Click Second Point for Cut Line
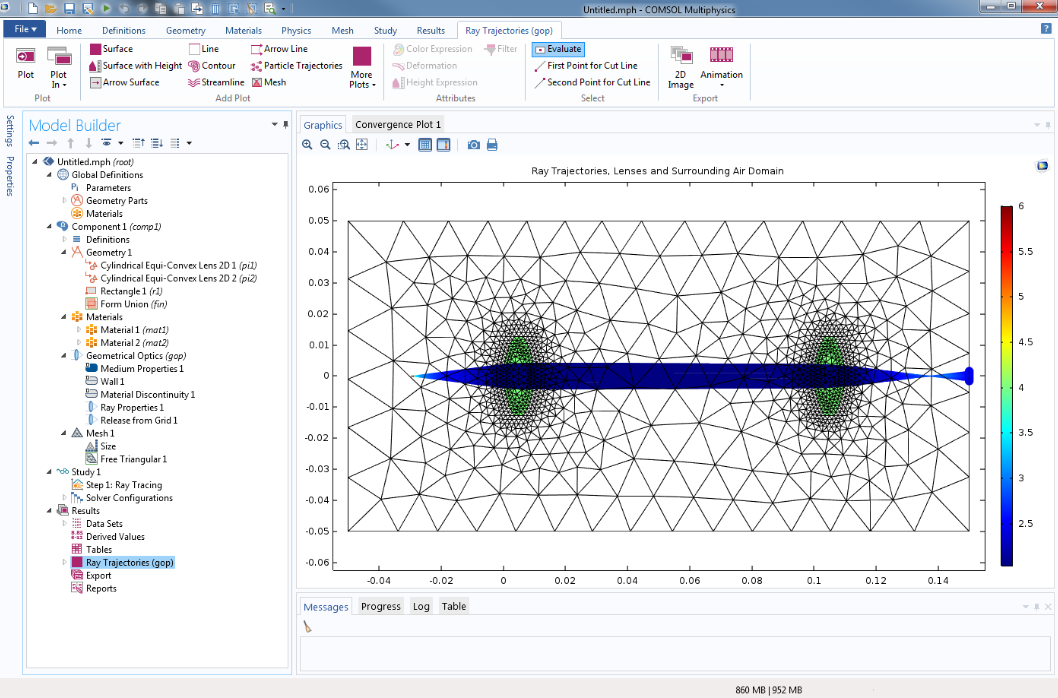 tap(592, 82)
